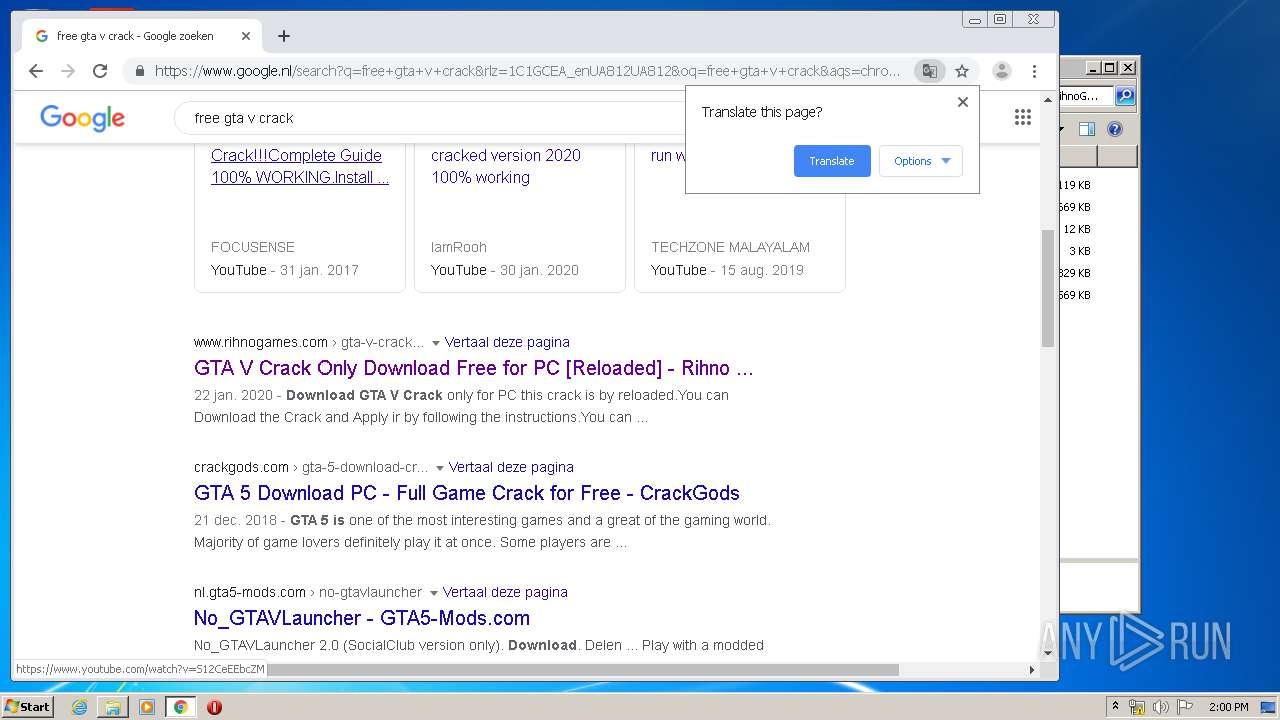The width and height of the screenshot is (1280, 720).
Task: Open the Google apps grid
Action: 1022,117
